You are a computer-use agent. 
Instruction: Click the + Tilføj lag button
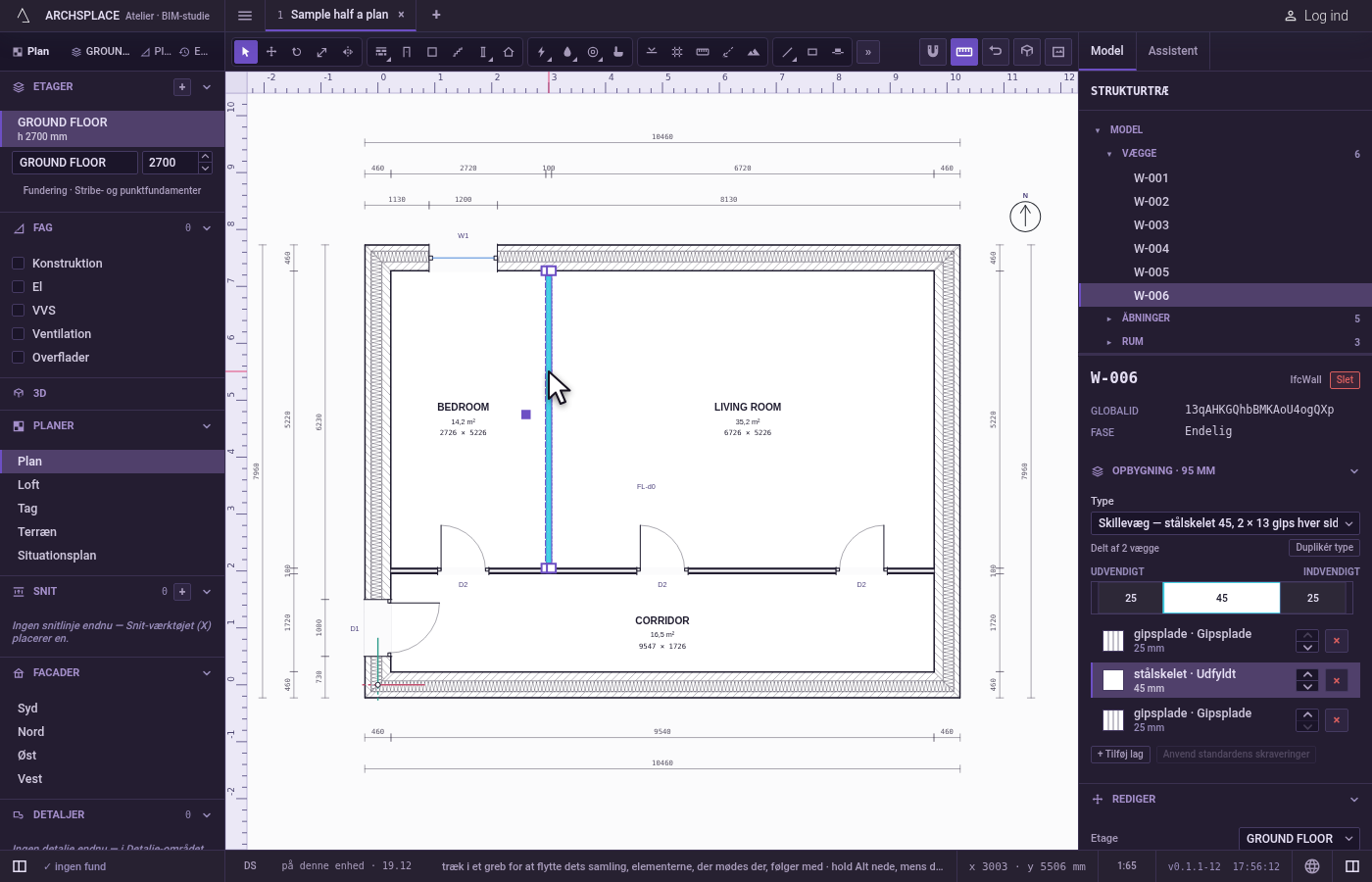coord(1120,755)
